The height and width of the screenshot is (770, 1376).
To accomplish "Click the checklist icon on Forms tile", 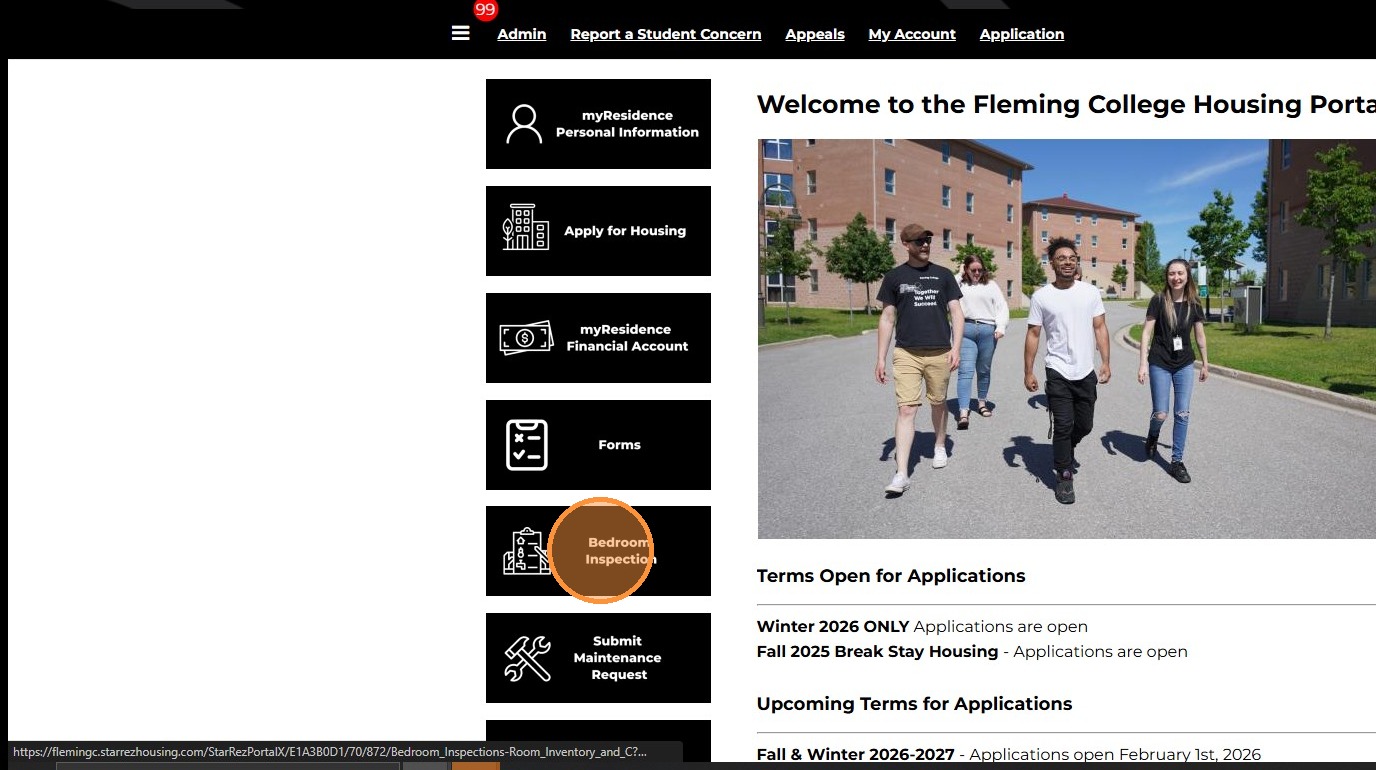I will point(527,445).
